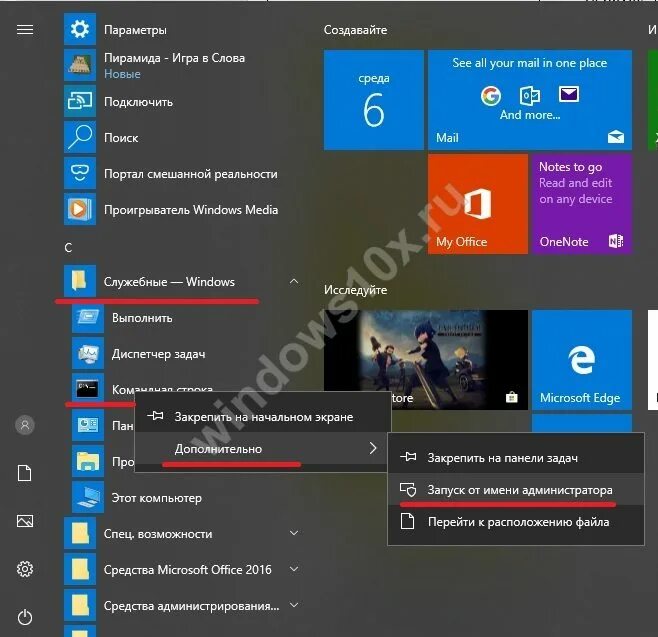Image resolution: width=658 pixels, height=637 pixels.
Task: Click the Новые text under Пирамида
Action: point(122,74)
